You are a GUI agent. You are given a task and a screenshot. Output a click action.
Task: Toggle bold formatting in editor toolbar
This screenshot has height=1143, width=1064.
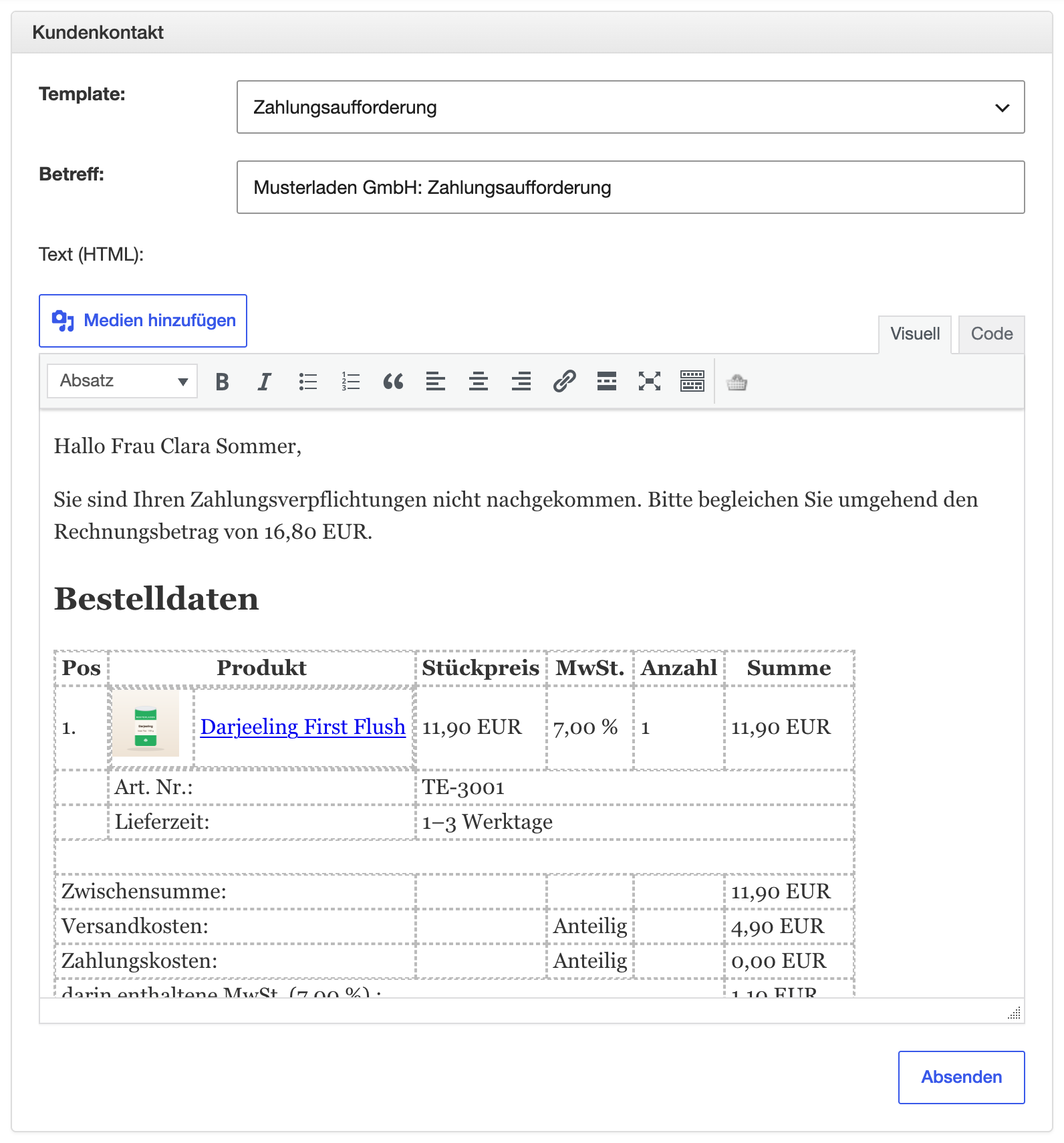223,382
